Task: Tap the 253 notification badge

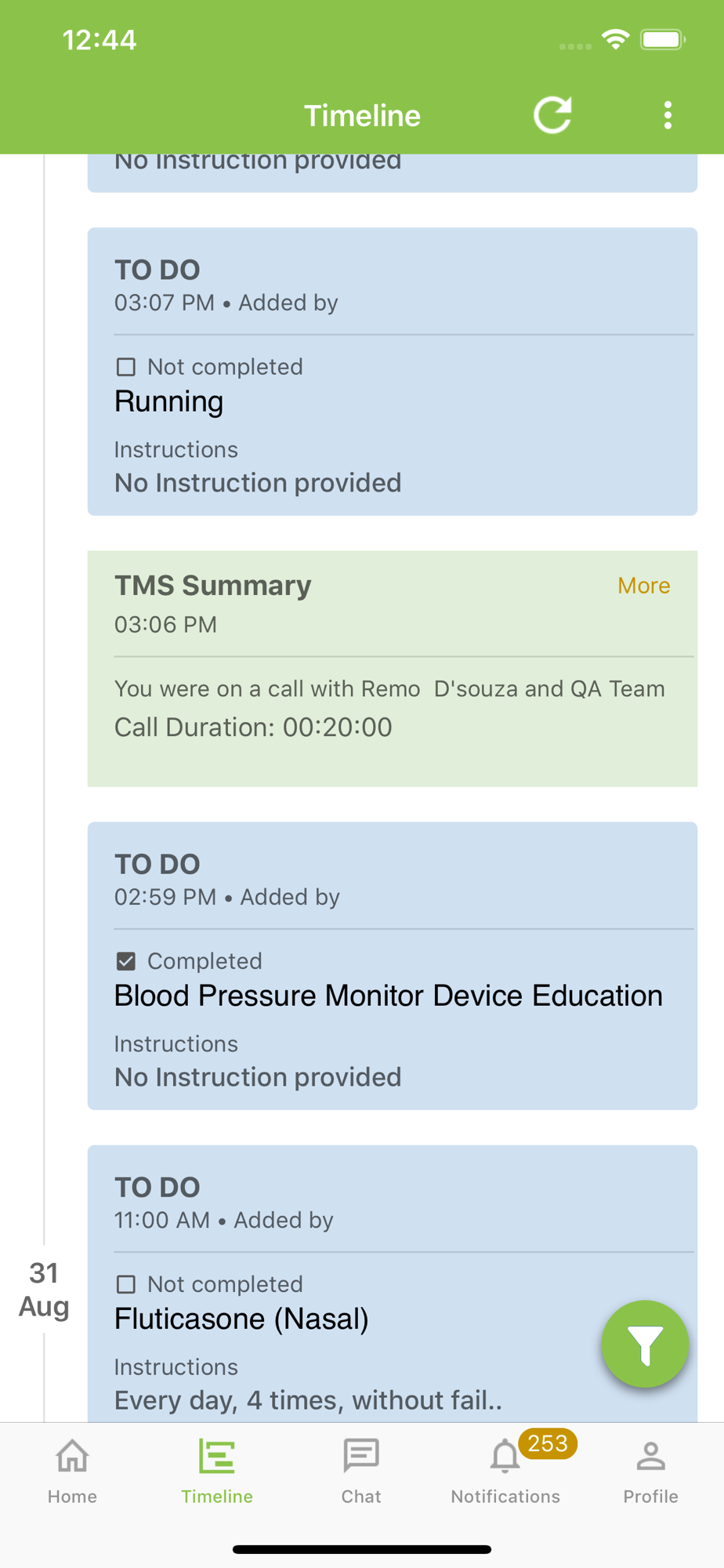Action: pyautogui.click(x=548, y=1443)
